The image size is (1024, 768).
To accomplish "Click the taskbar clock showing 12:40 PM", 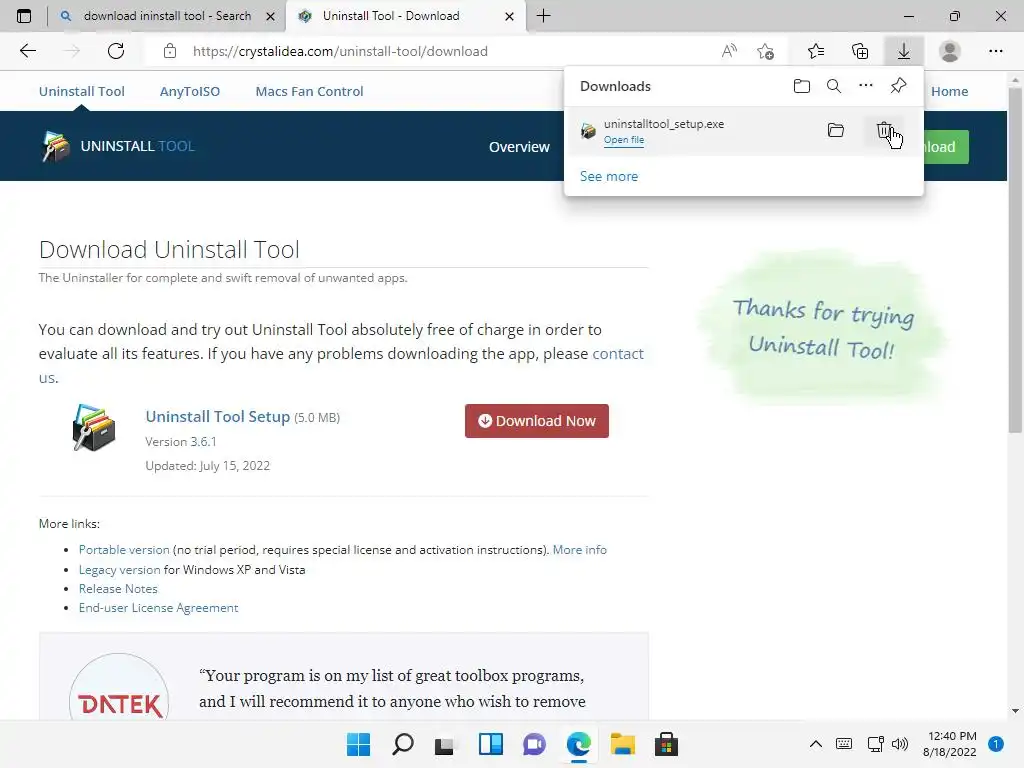I will pos(950,744).
